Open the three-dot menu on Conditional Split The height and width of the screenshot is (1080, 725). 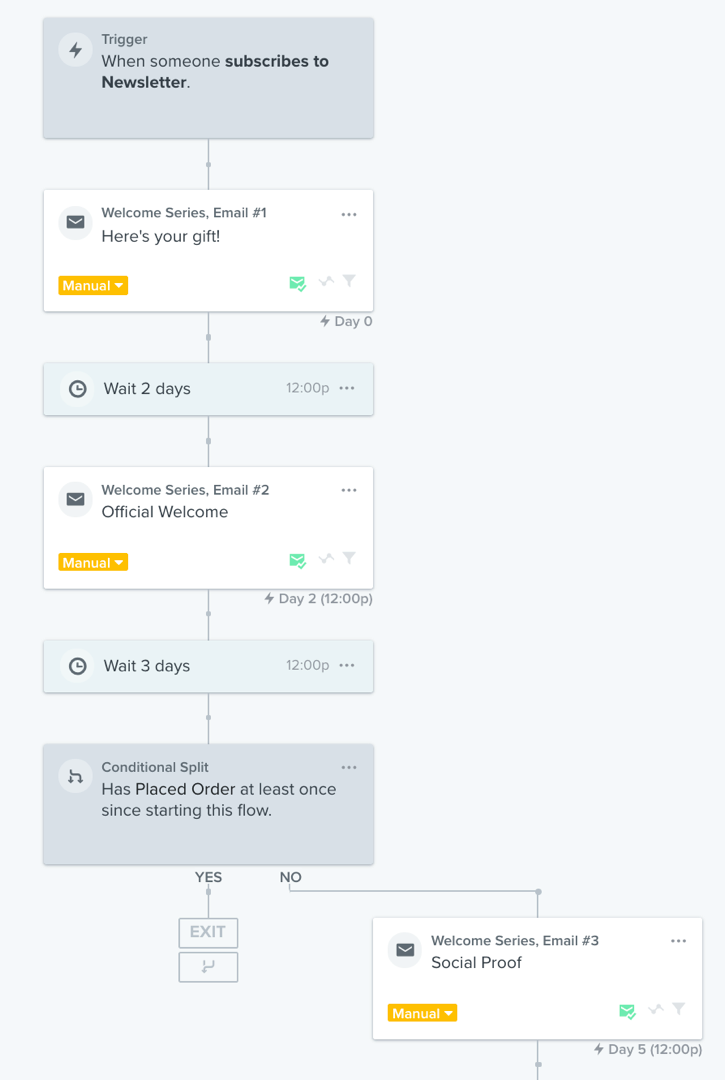(x=349, y=767)
